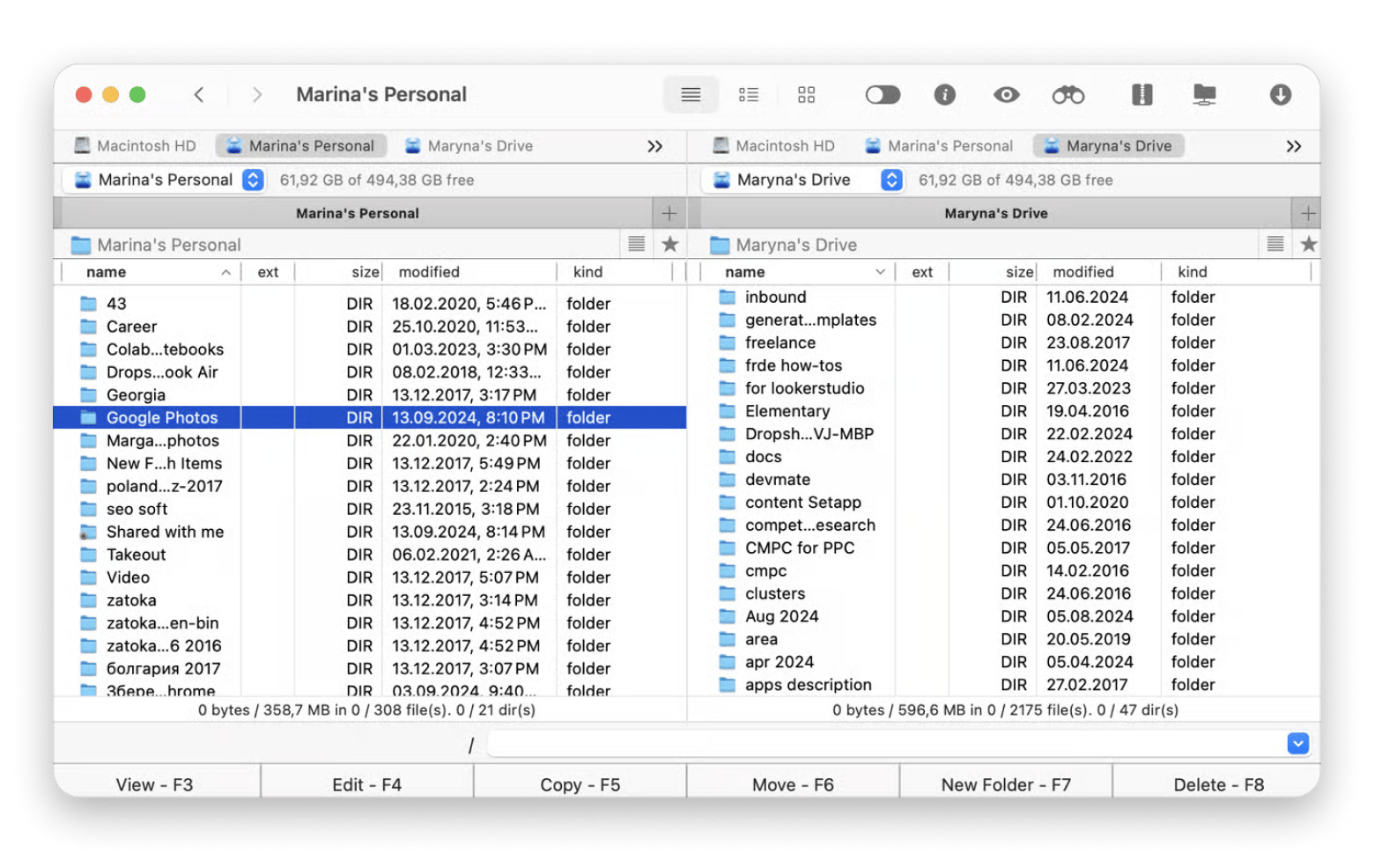Image resolution: width=1374 pixels, height=868 pixels.
Task: Select the Takeout folder
Action: point(136,555)
